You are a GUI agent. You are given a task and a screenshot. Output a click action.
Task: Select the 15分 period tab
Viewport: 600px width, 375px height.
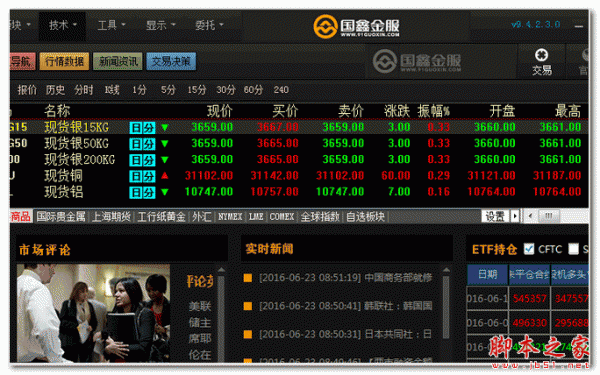click(x=197, y=90)
